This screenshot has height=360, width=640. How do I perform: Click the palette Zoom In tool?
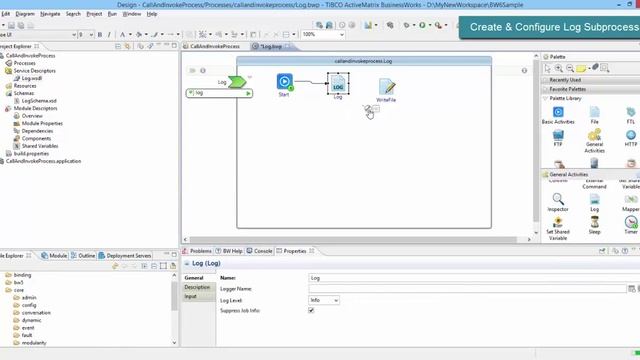559,69
